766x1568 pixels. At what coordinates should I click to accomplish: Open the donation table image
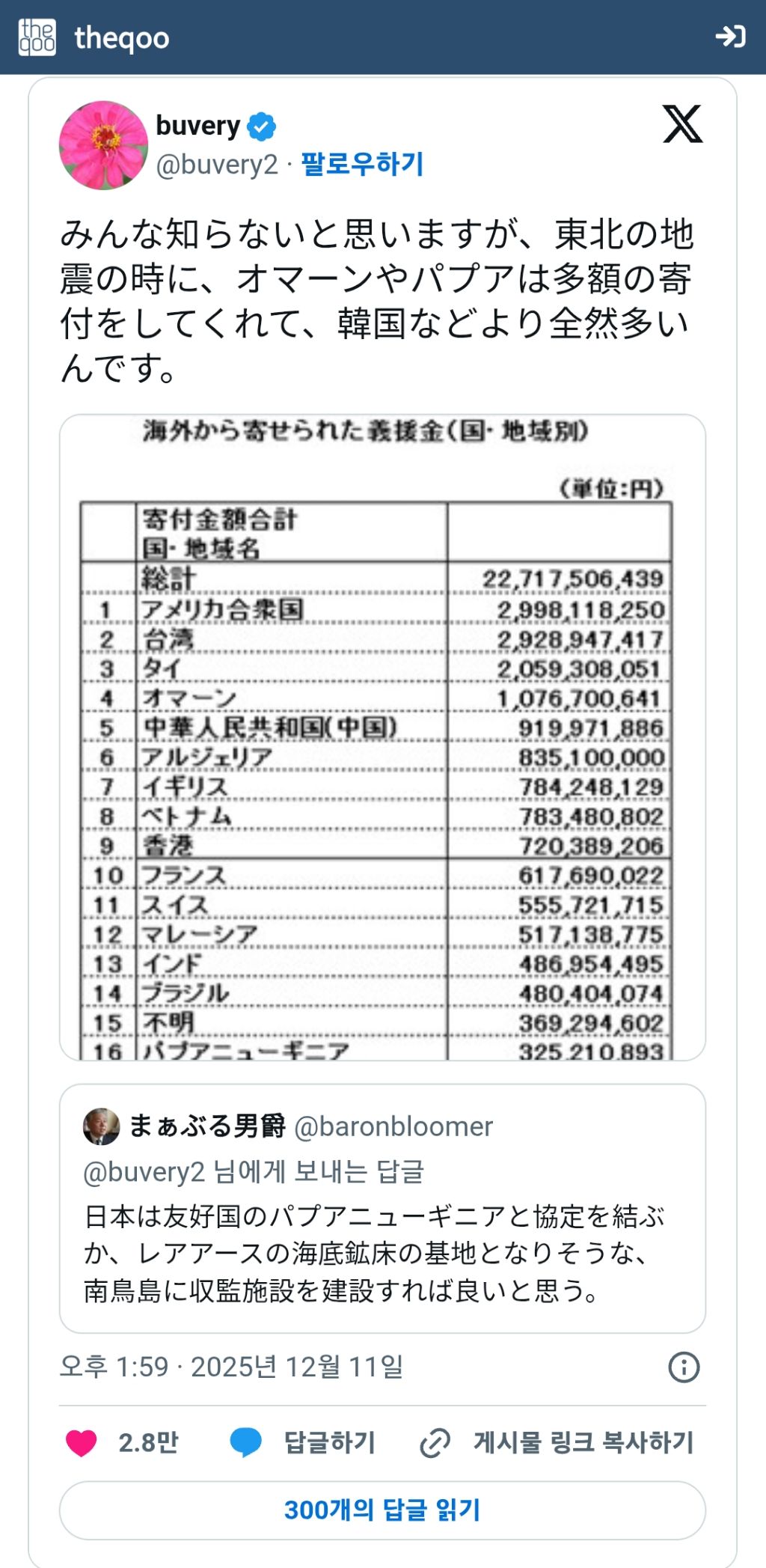pyautogui.click(x=382, y=737)
